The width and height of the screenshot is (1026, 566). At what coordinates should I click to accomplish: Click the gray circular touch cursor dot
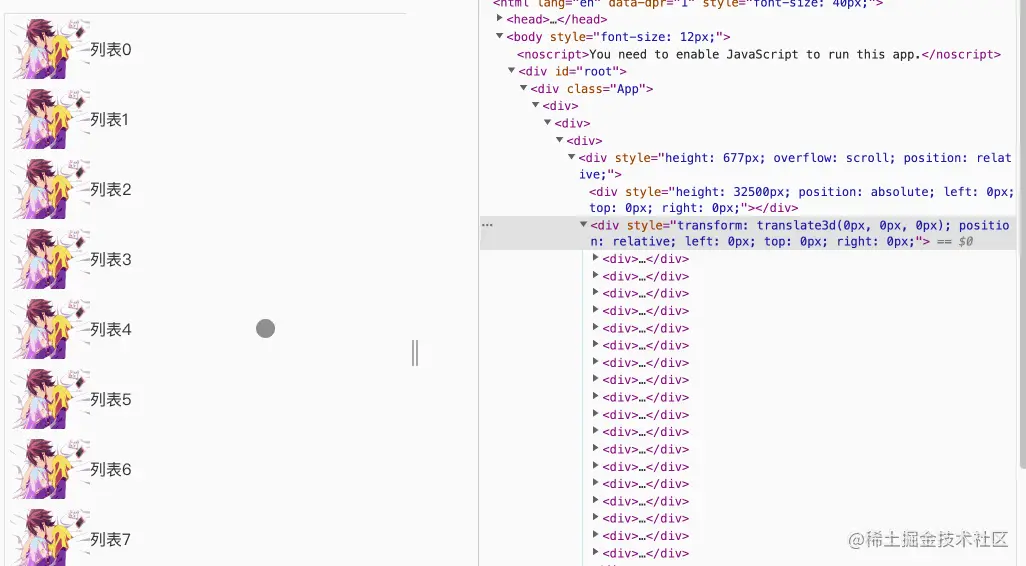[x=265, y=328]
